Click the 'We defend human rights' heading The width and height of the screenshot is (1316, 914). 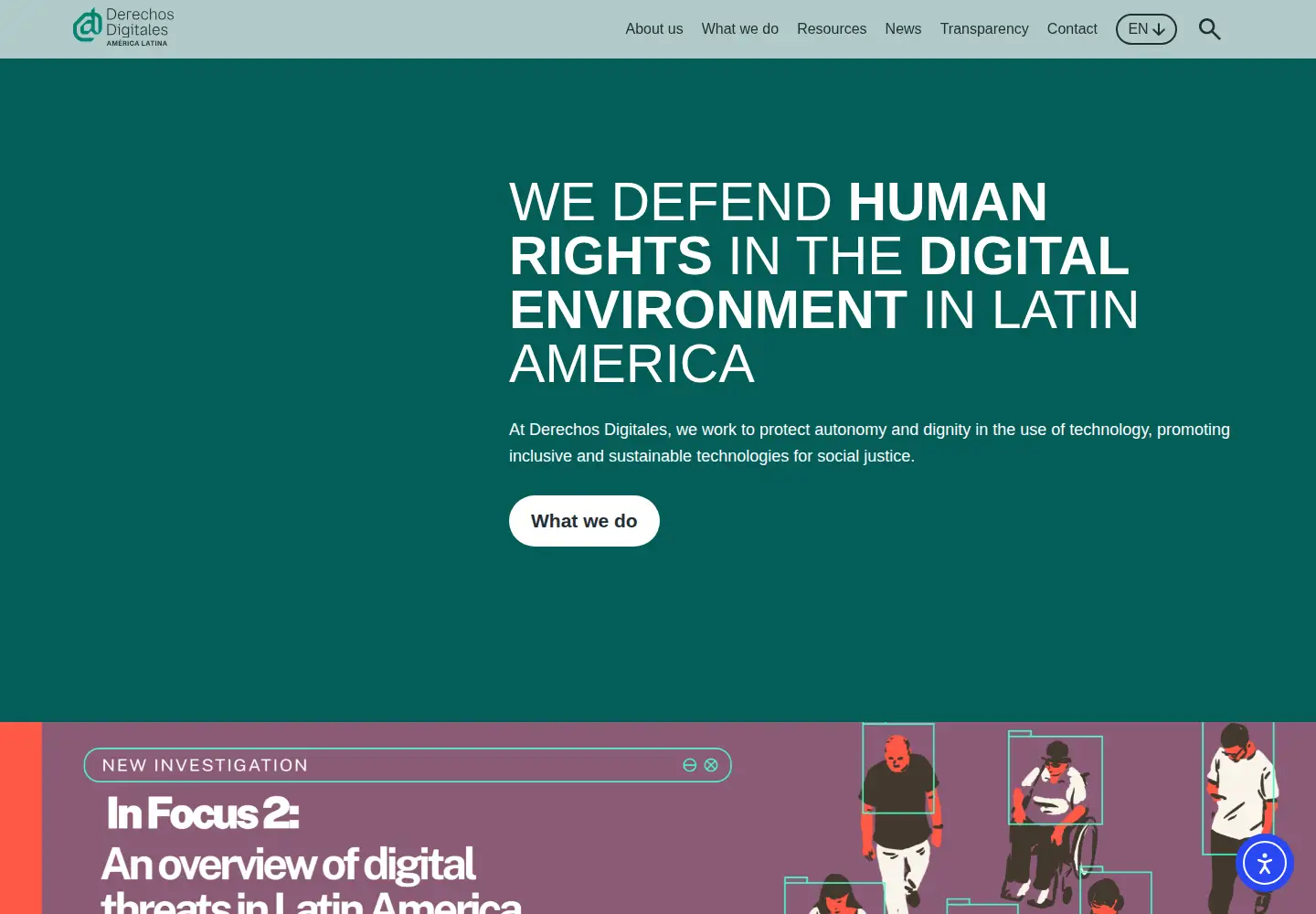(x=824, y=282)
